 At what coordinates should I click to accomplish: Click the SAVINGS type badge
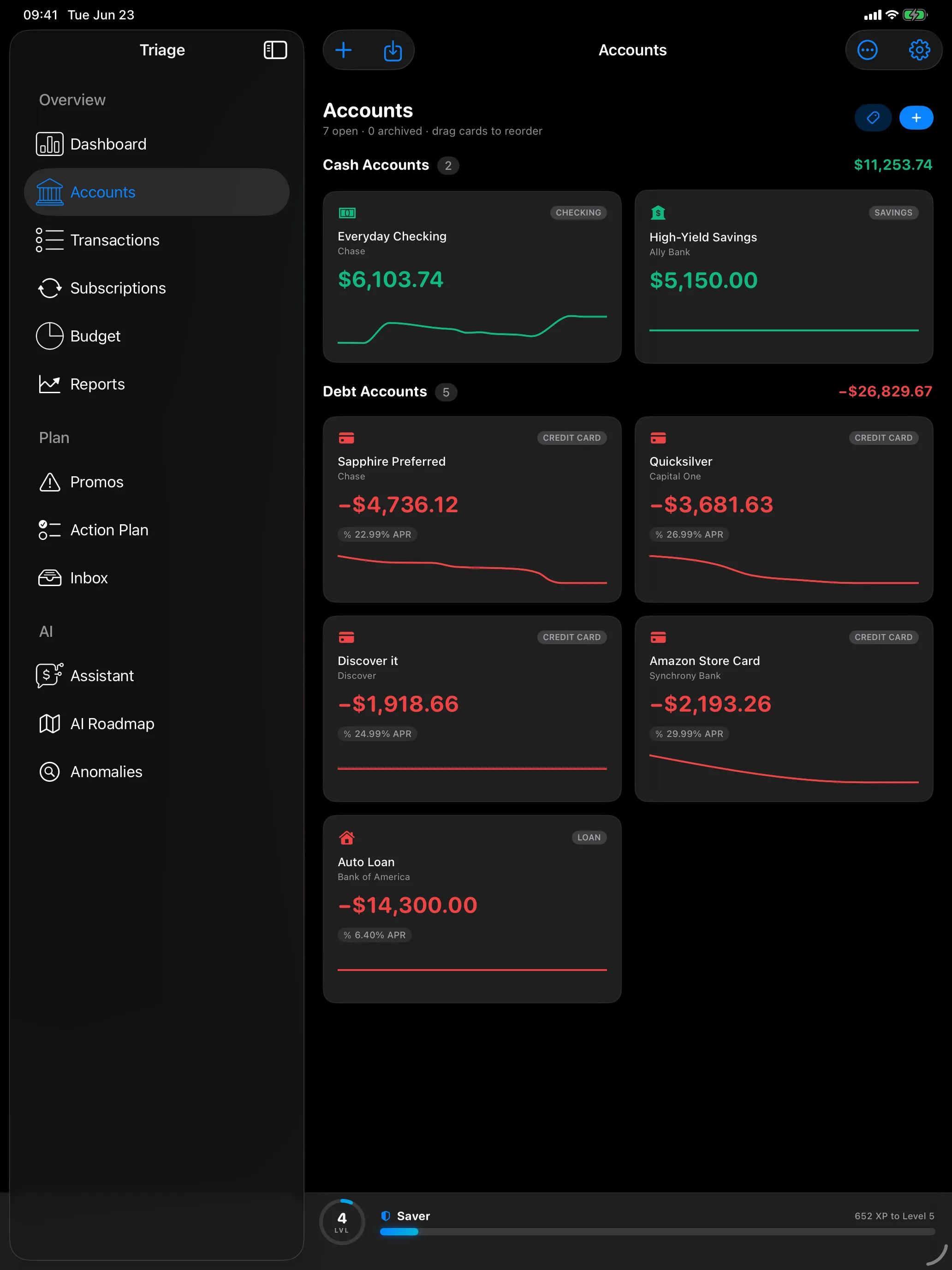coord(893,212)
